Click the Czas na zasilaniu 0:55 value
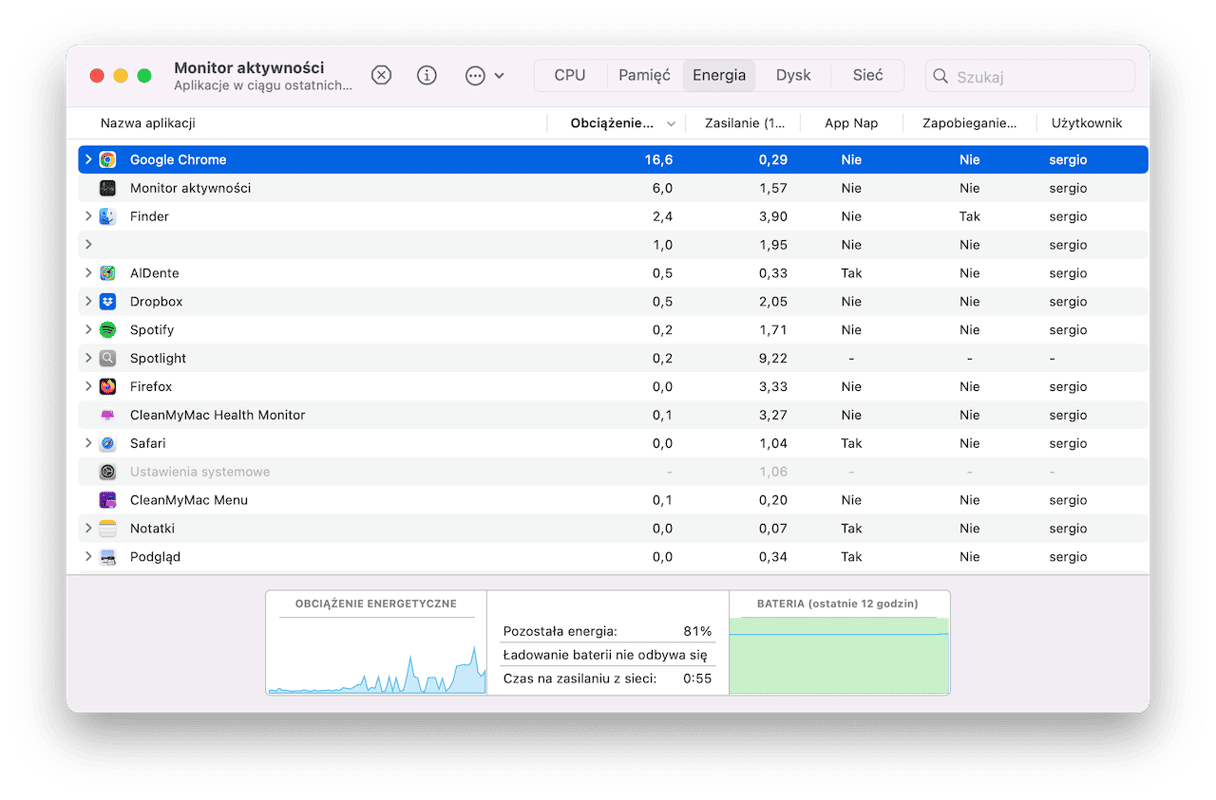 tap(697, 679)
